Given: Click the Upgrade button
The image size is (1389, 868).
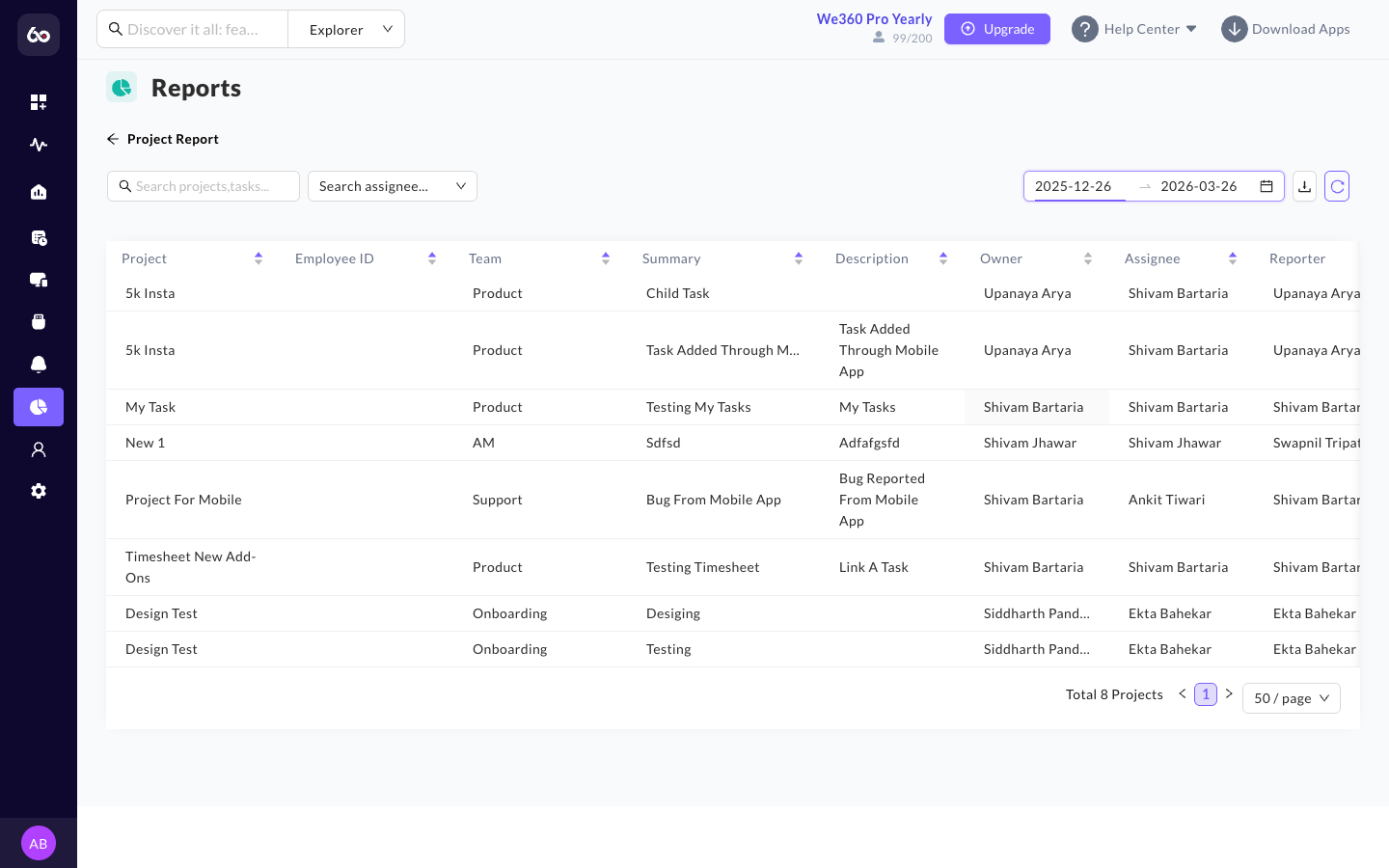Looking at the screenshot, I should pos(997,29).
